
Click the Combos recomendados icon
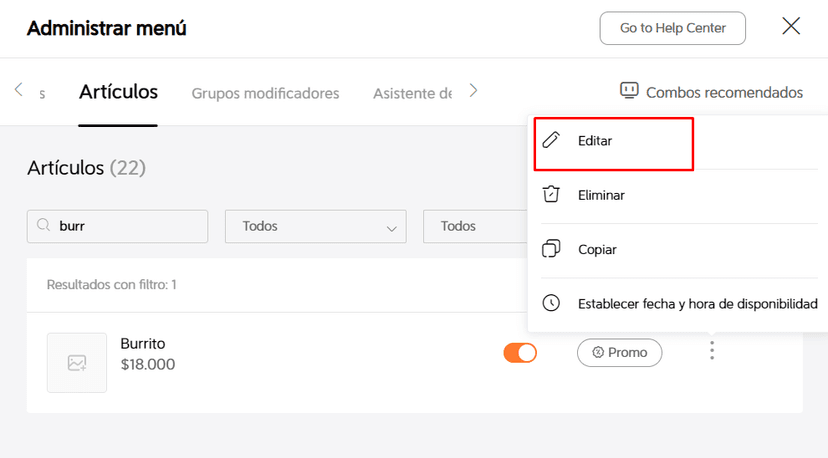click(629, 92)
